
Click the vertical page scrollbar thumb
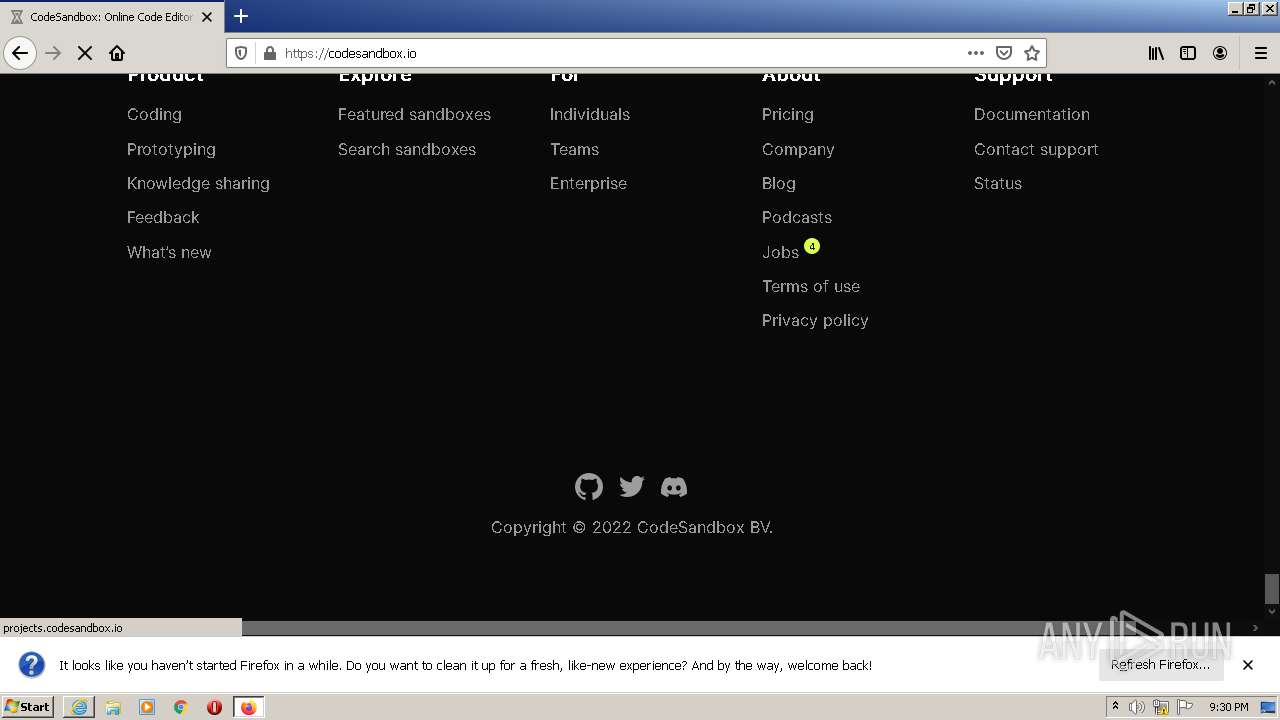pyautogui.click(x=1271, y=589)
